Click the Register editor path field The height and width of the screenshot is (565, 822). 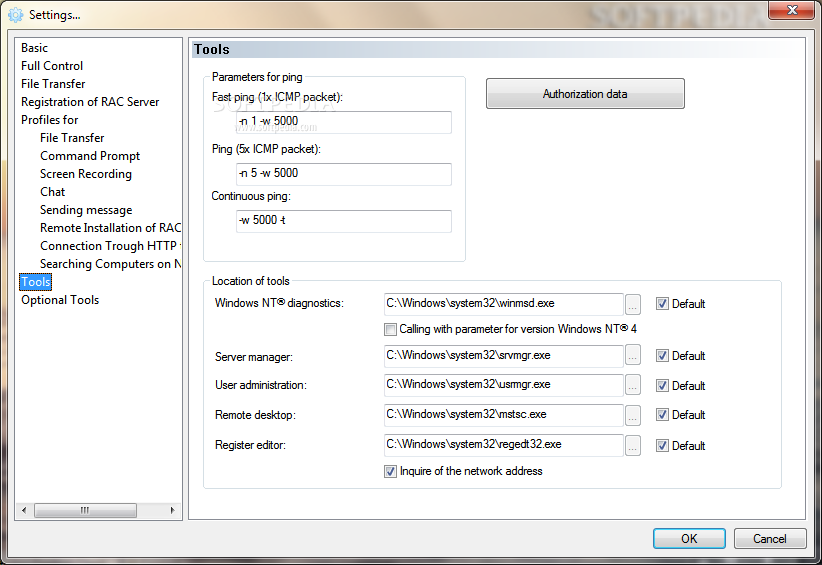click(x=503, y=444)
